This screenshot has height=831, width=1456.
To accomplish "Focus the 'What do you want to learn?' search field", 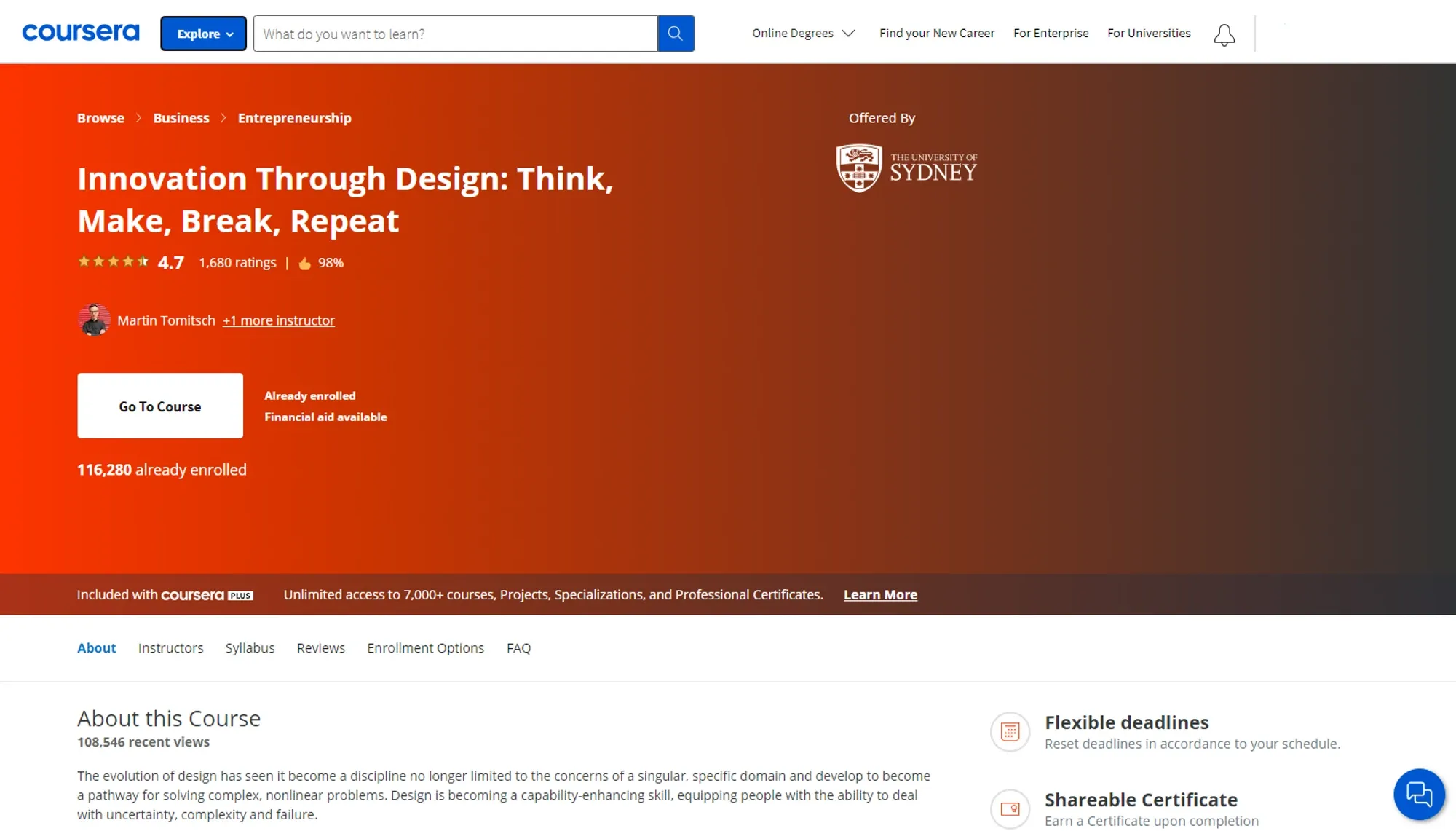I will (455, 34).
